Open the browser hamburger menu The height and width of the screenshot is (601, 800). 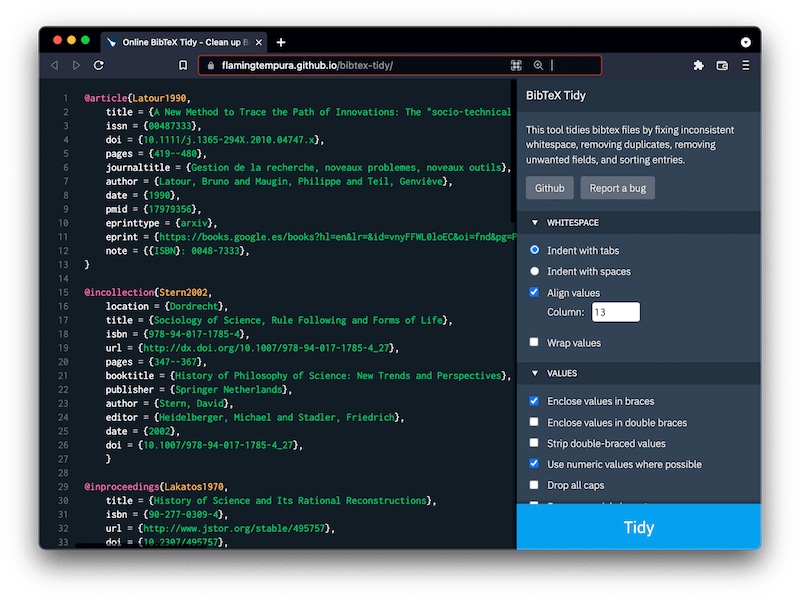[x=745, y=65]
